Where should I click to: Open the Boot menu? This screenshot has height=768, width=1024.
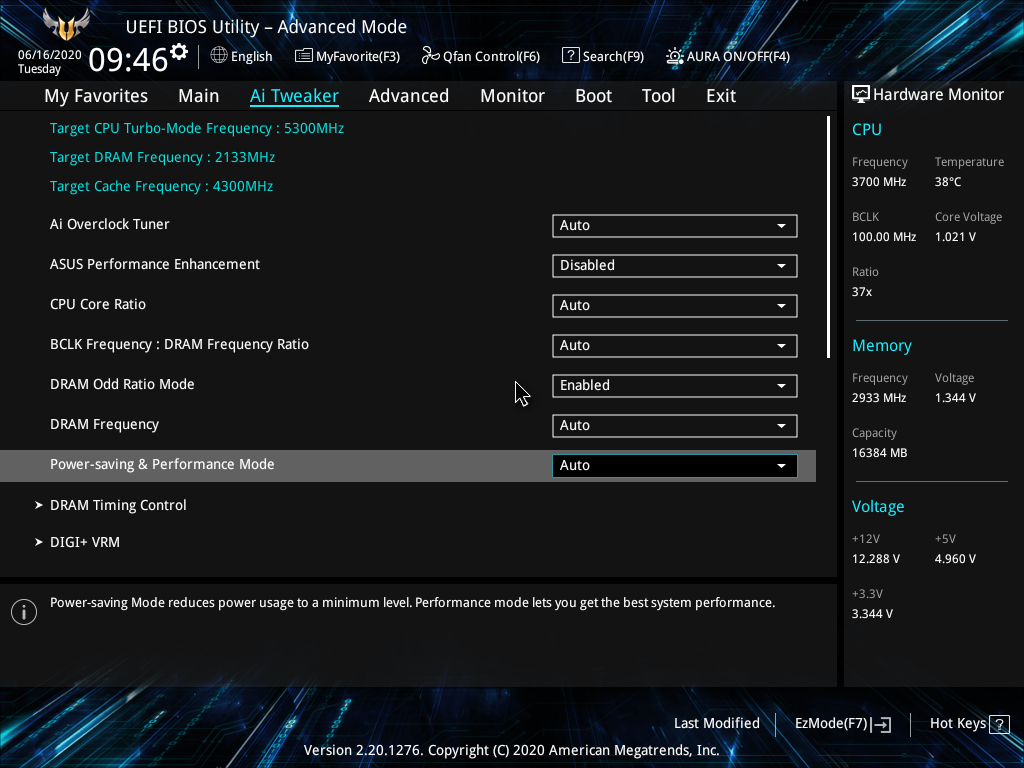(x=593, y=95)
